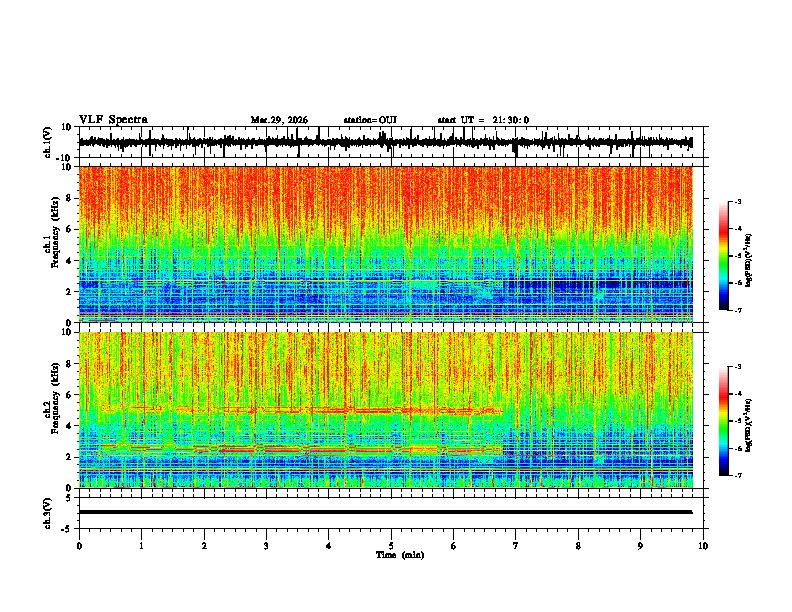Image resolution: width=792 pixels, height=612 pixels.
Task: Click the "6" kHz tick on ch.2 frequency axis
Action: pyautogui.click(x=70, y=395)
